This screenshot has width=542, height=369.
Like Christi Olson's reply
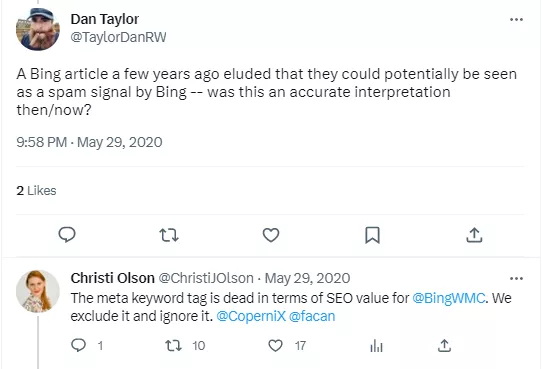coord(275,346)
